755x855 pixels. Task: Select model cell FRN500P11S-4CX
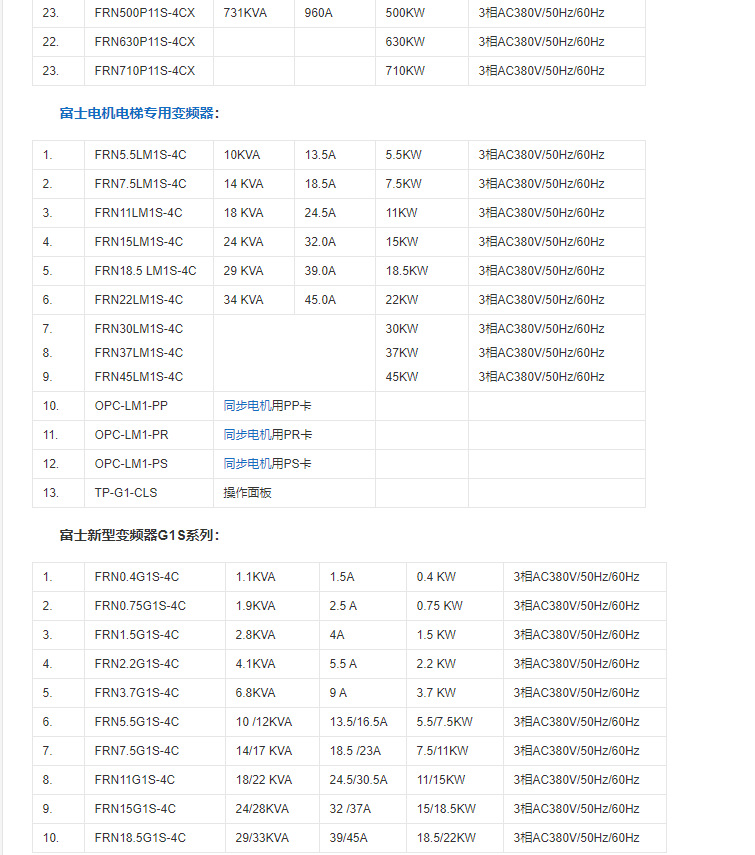pos(149,13)
